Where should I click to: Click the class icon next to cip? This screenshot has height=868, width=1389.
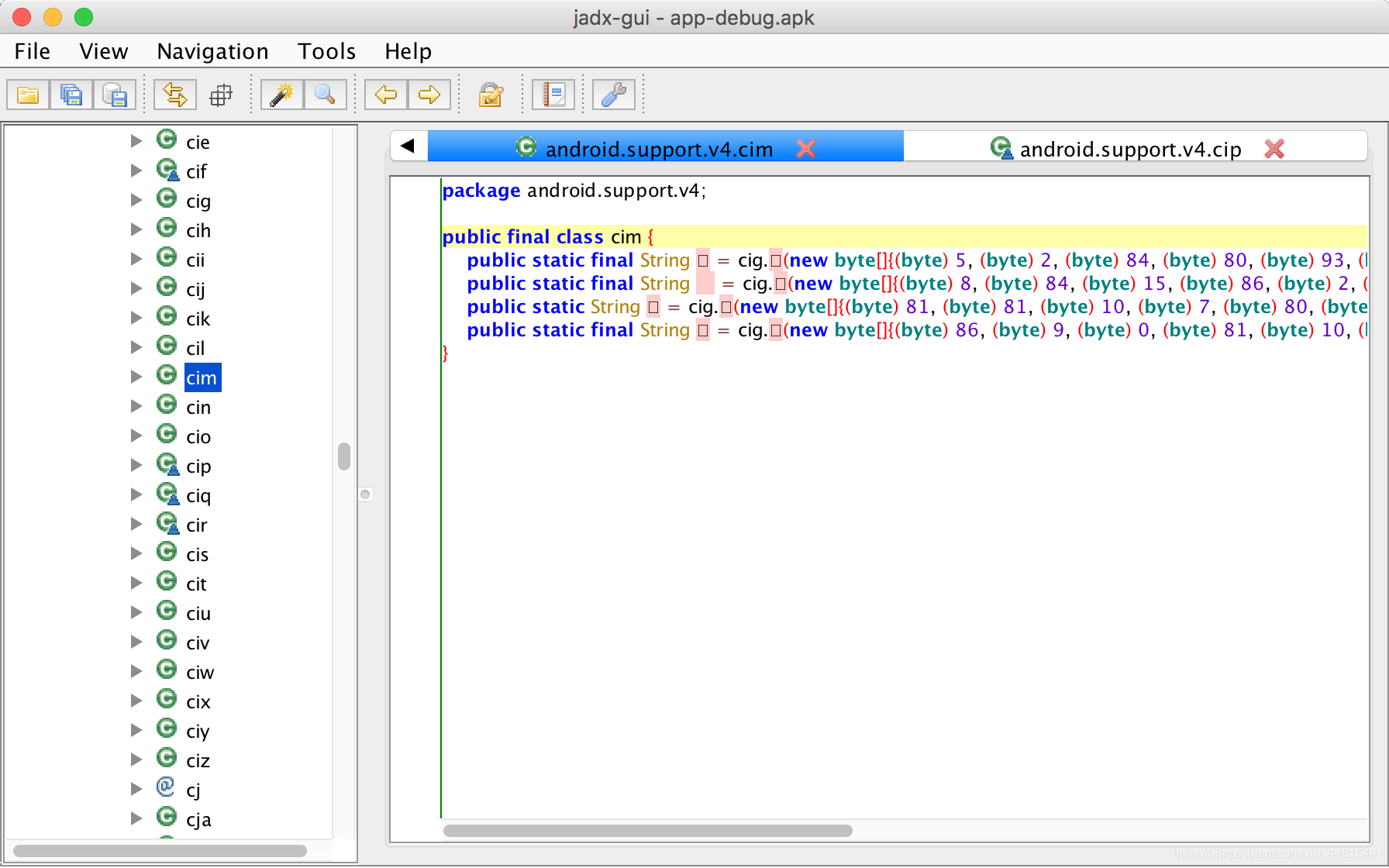(x=167, y=464)
